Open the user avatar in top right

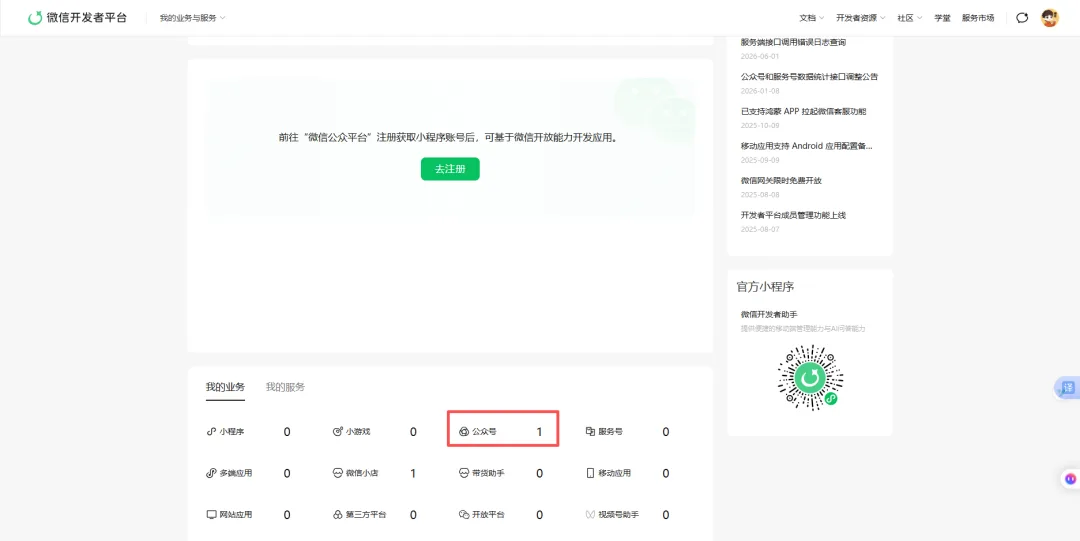(1050, 18)
